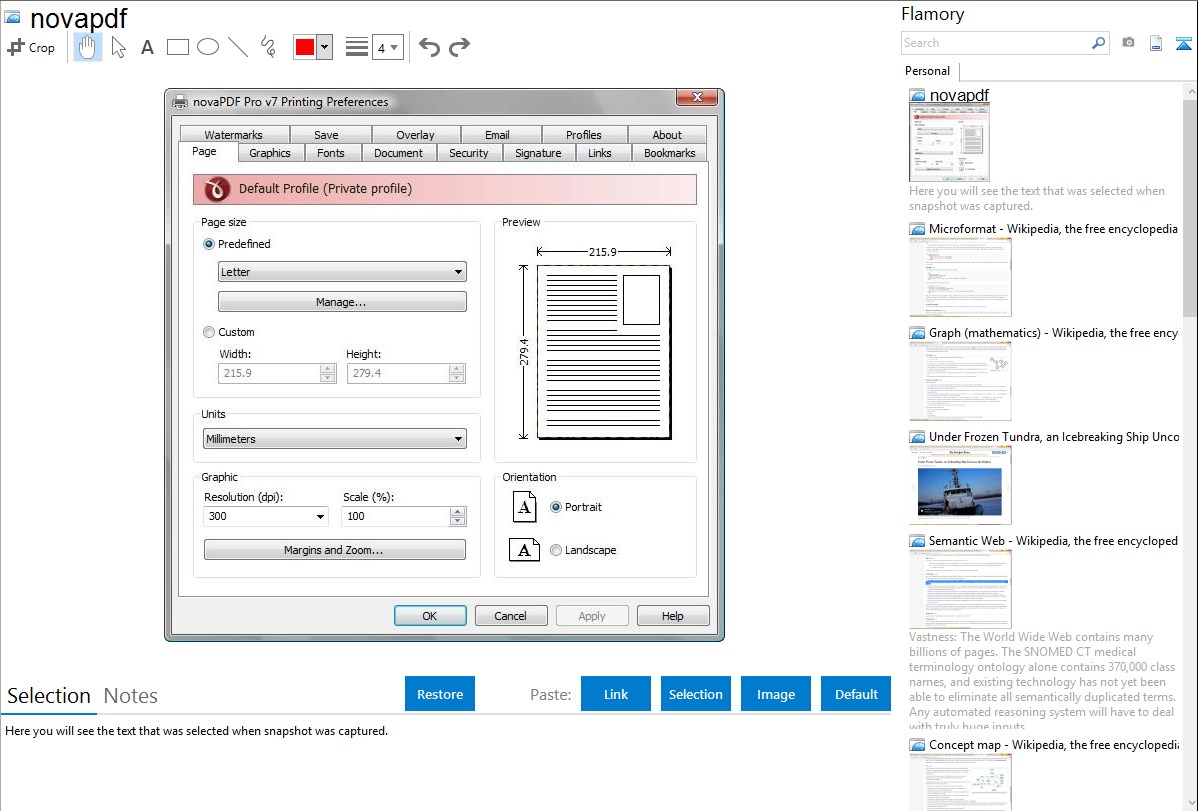1198x811 pixels.
Task: Click the portrait page orientation icon
Action: click(x=524, y=507)
